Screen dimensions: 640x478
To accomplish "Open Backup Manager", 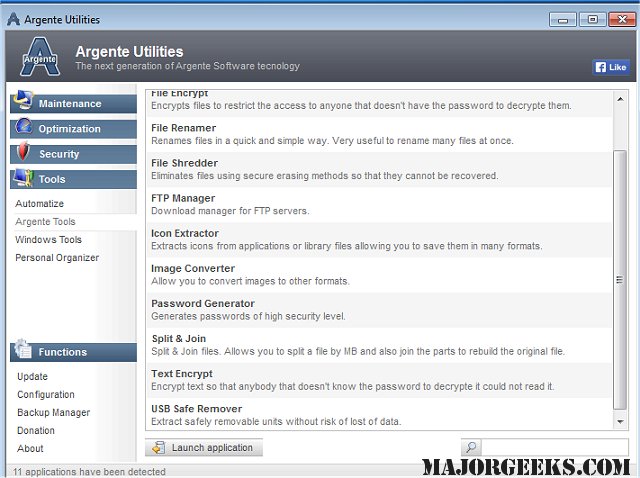I will pyautogui.click(x=53, y=412).
